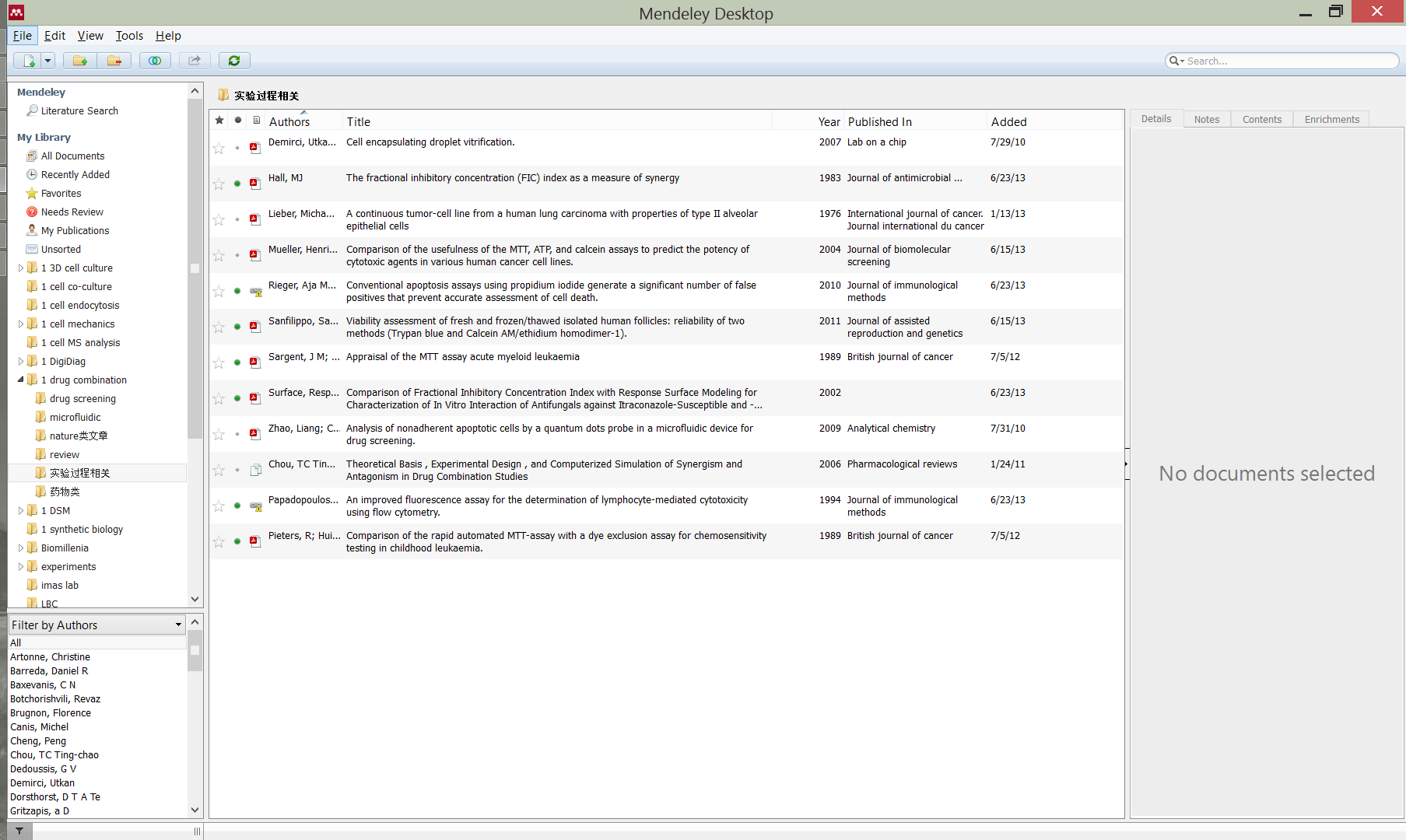This screenshot has height=840, width=1406.
Task: Click file icon for Papadopoulos paper
Action: 255,506
